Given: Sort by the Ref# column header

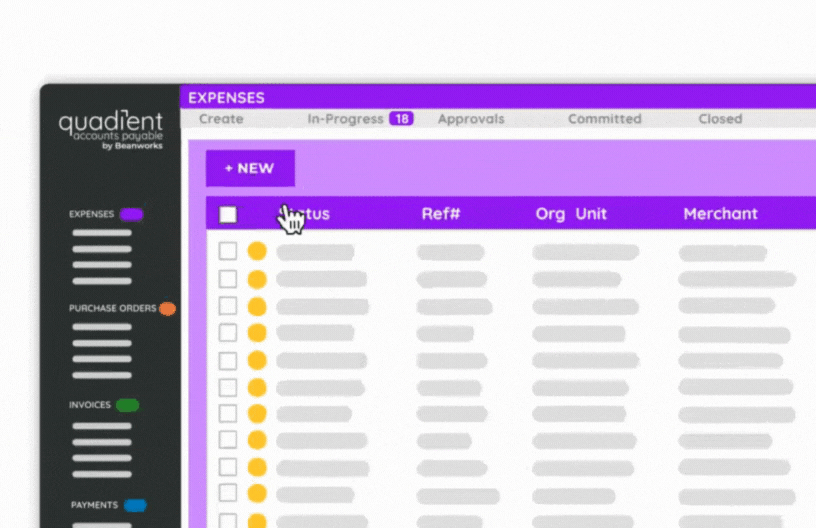Looking at the screenshot, I should pos(440,214).
